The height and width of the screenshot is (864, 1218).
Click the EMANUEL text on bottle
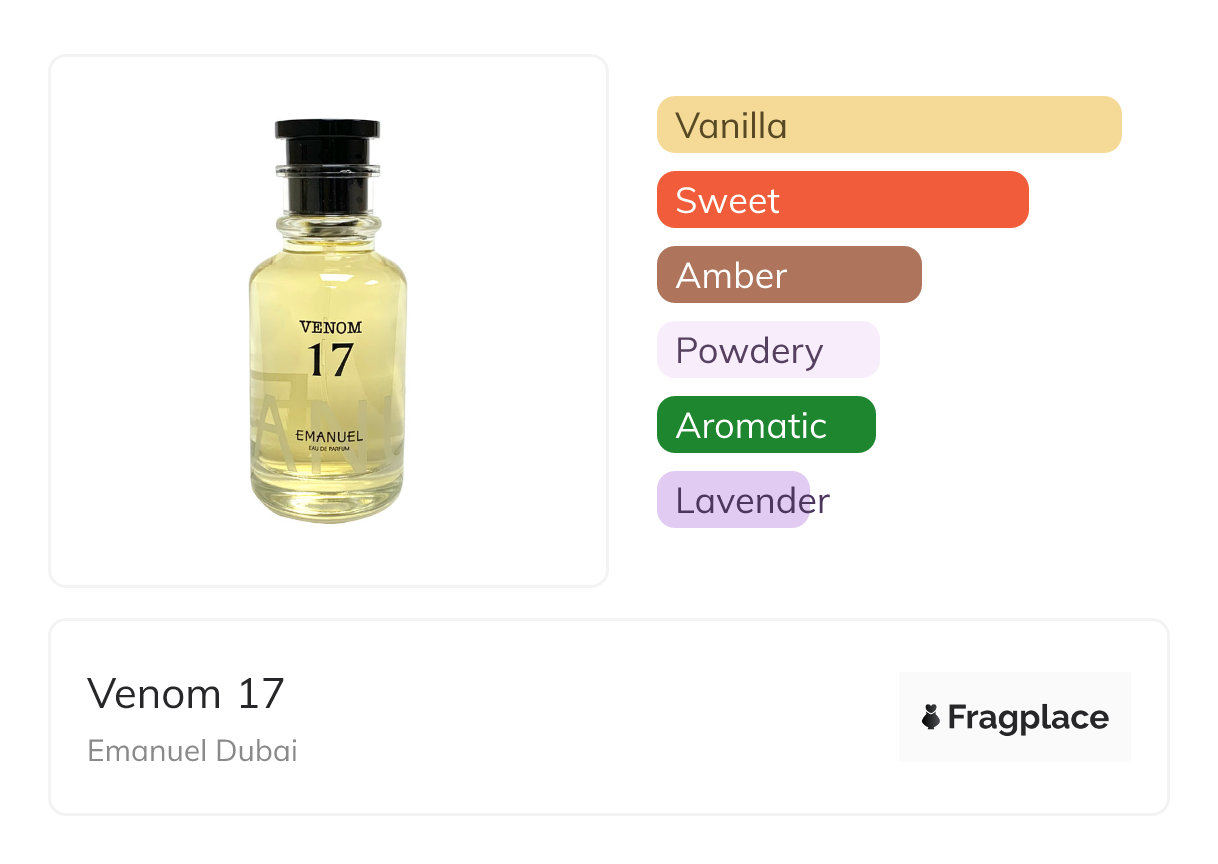pos(329,437)
